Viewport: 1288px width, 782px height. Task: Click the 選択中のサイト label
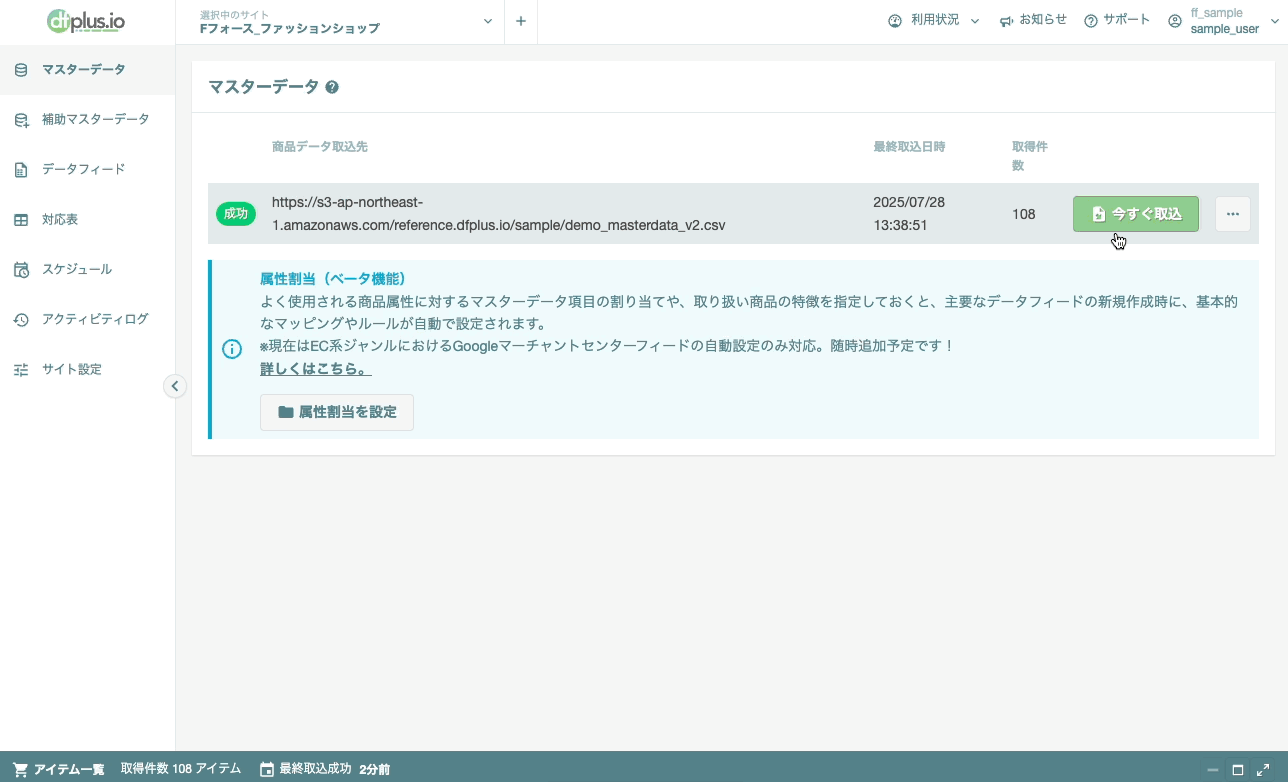point(235,14)
